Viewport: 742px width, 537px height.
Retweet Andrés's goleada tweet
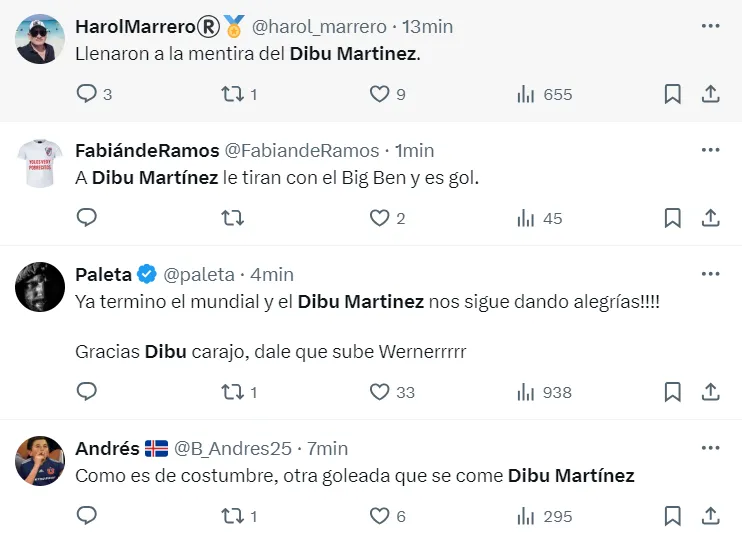tap(232, 516)
